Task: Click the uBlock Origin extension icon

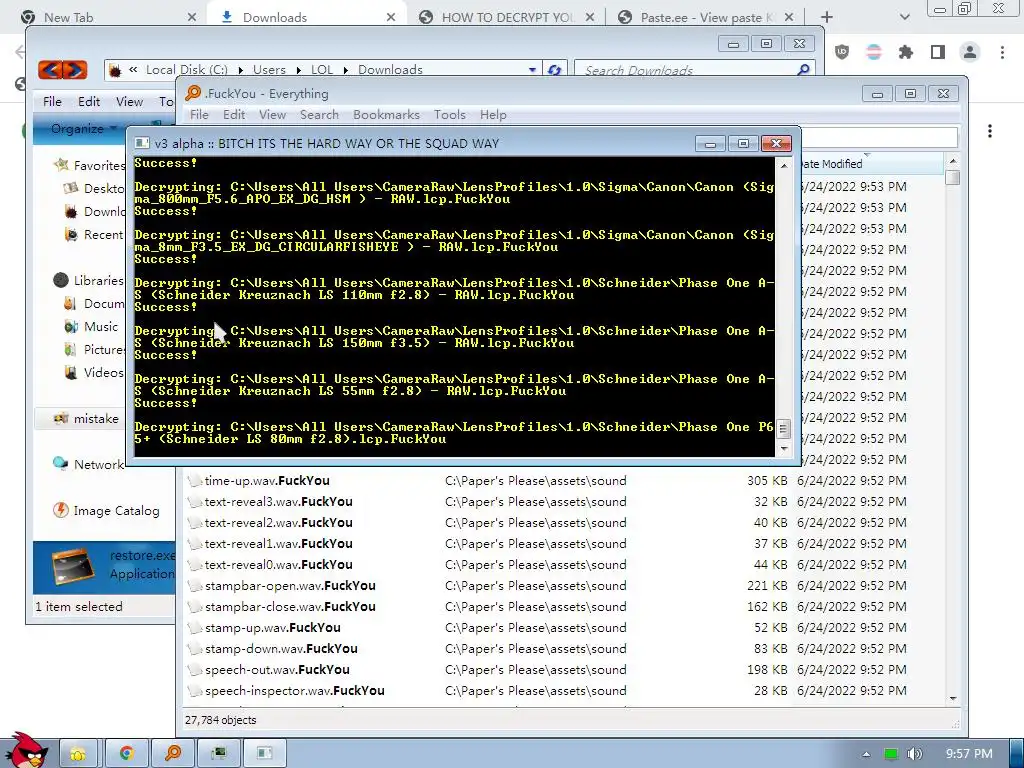Action: 842,52
